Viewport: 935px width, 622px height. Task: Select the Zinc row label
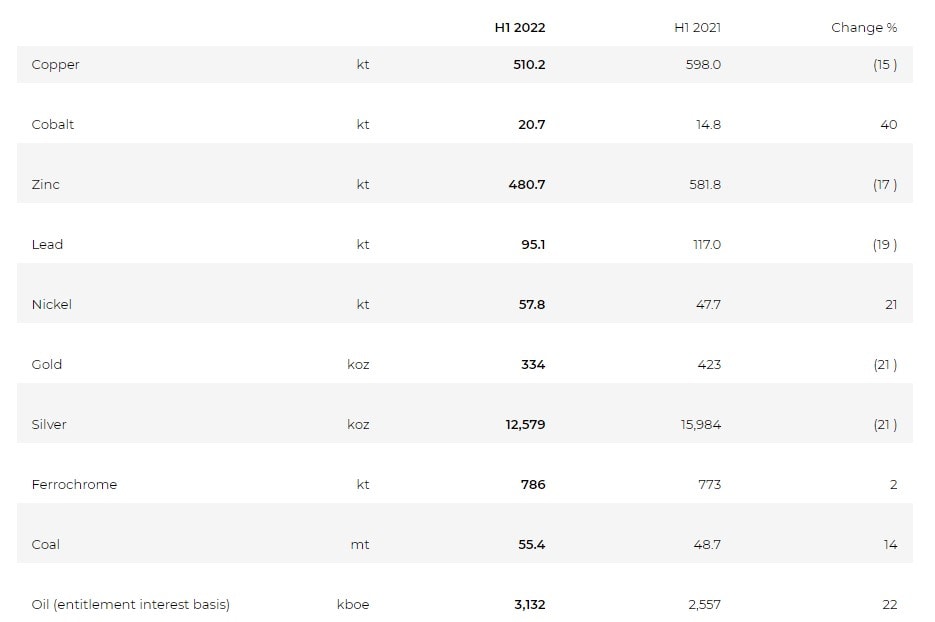(45, 185)
